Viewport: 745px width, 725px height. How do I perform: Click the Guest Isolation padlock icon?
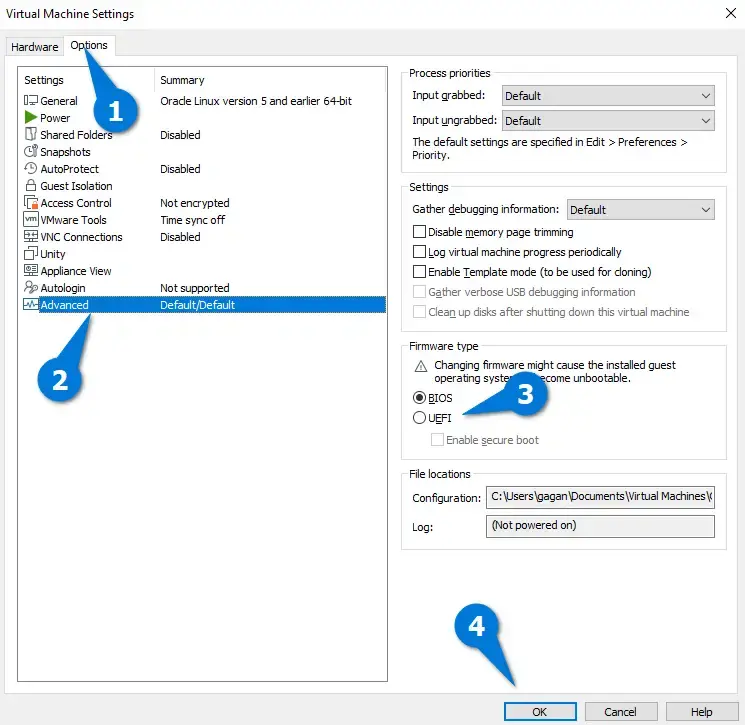pyautogui.click(x=31, y=185)
